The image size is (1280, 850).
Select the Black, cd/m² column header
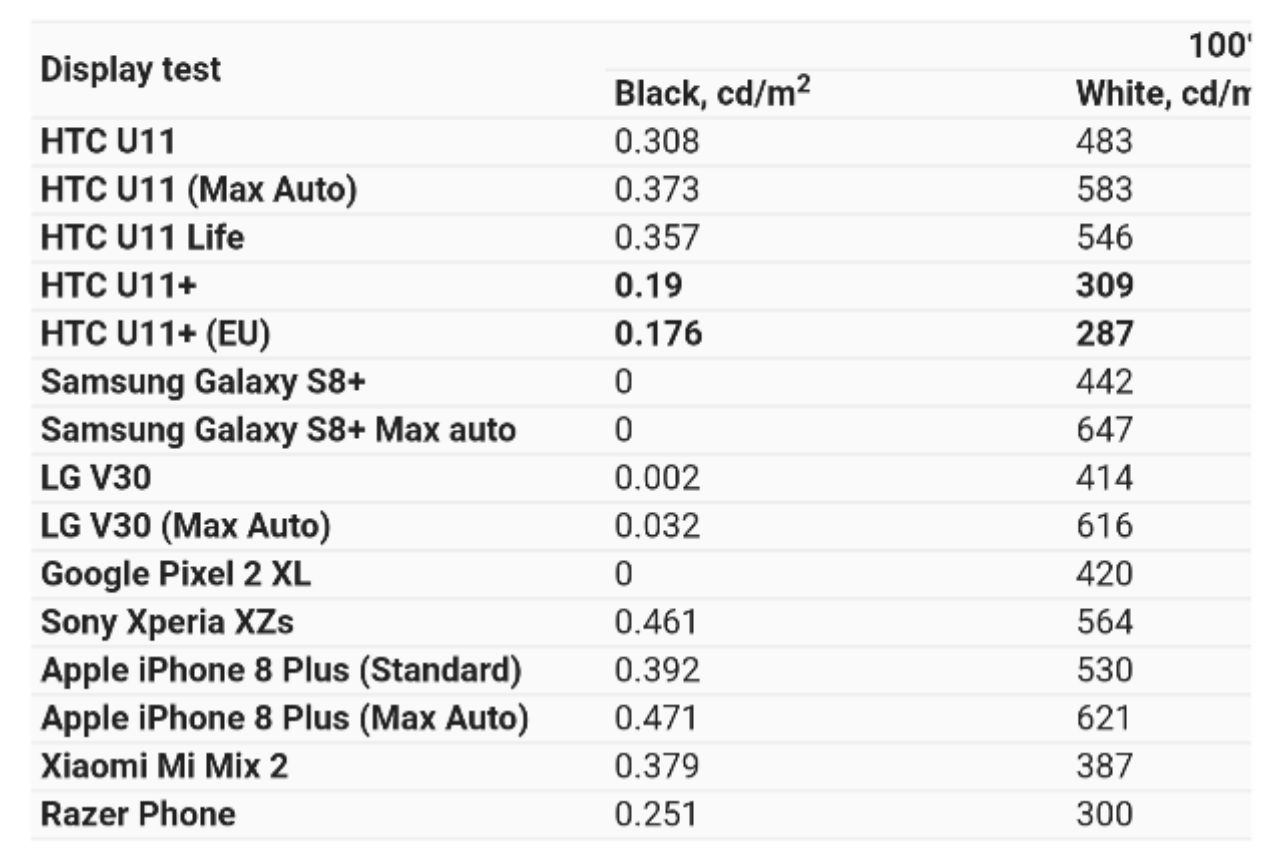711,93
